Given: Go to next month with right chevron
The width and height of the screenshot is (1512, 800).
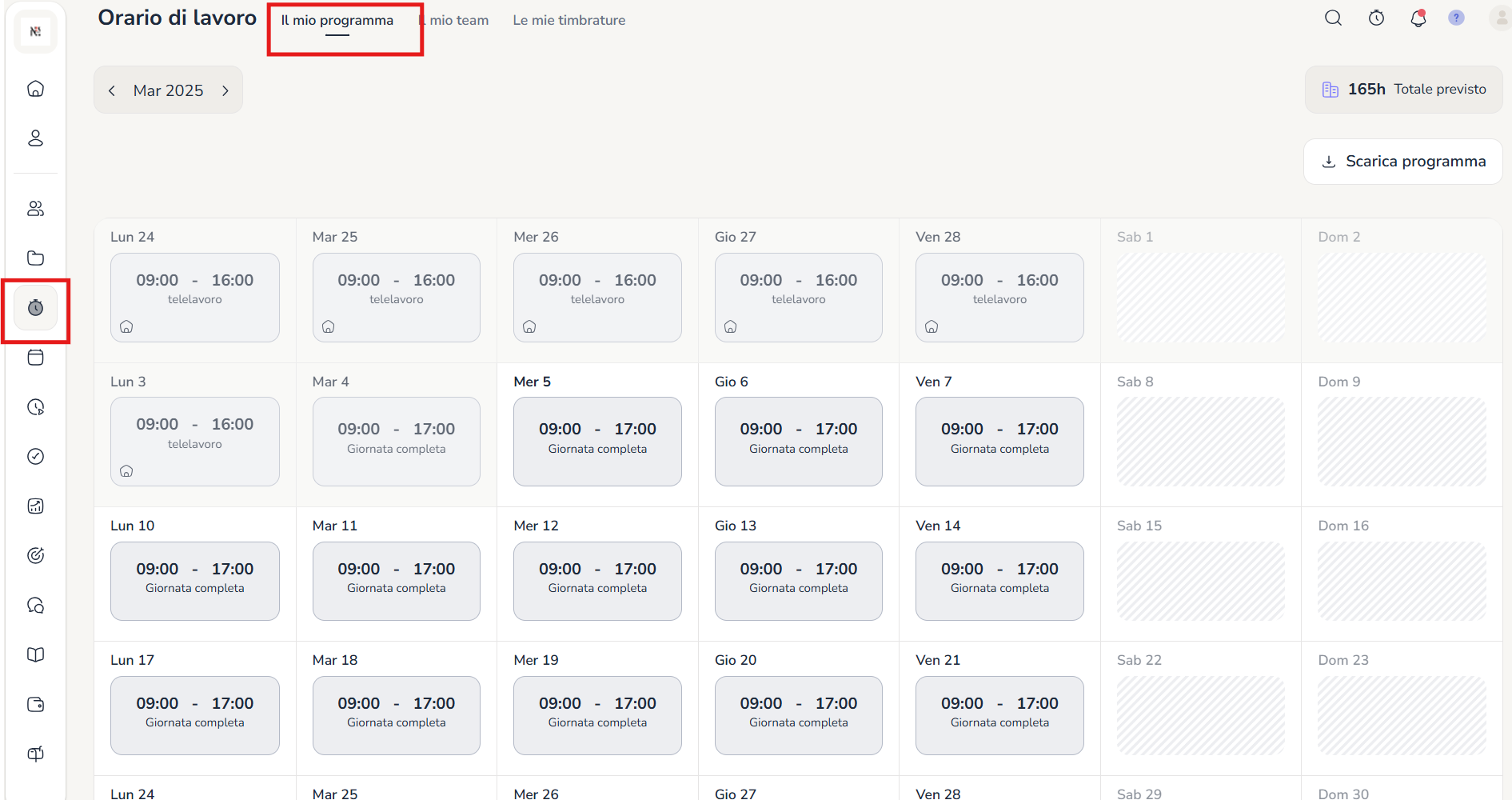Looking at the screenshot, I should point(225,90).
